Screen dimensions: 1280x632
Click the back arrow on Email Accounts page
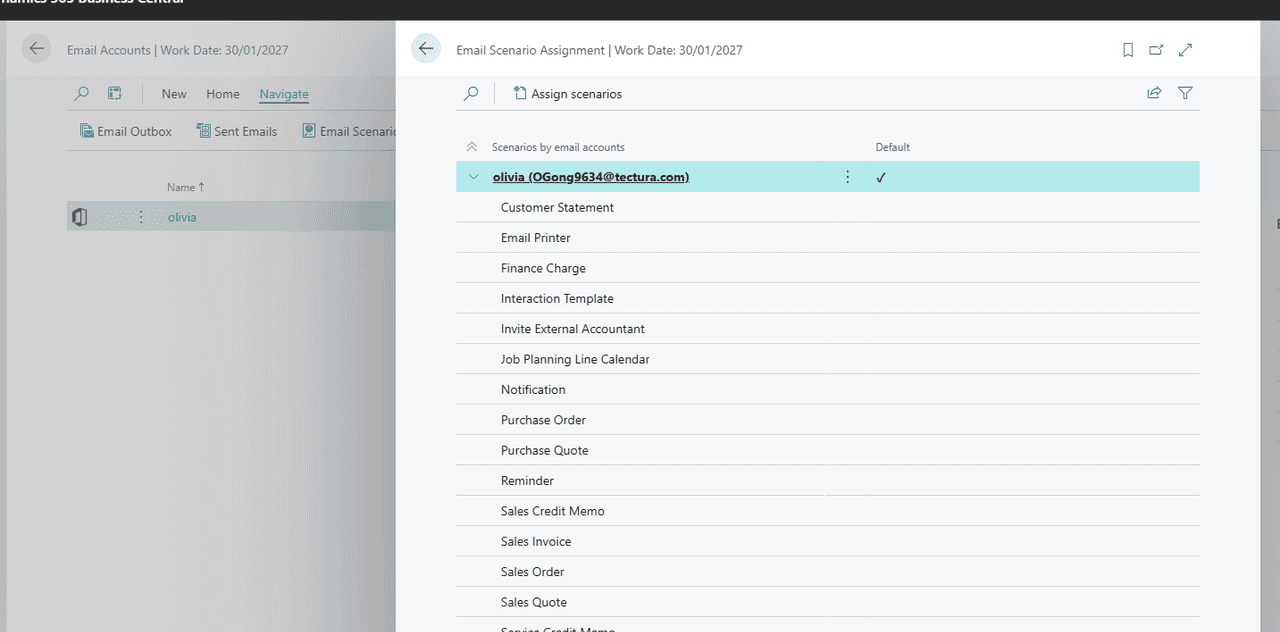(x=36, y=47)
